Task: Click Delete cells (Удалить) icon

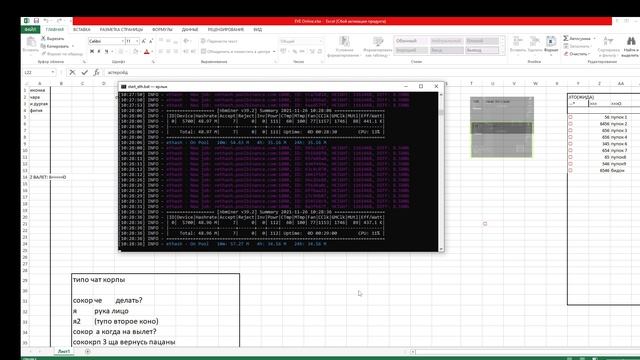Action: (535, 44)
